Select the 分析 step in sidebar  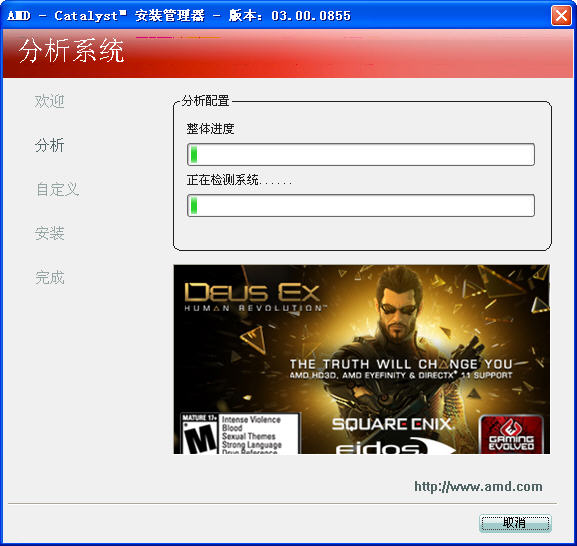(50, 145)
